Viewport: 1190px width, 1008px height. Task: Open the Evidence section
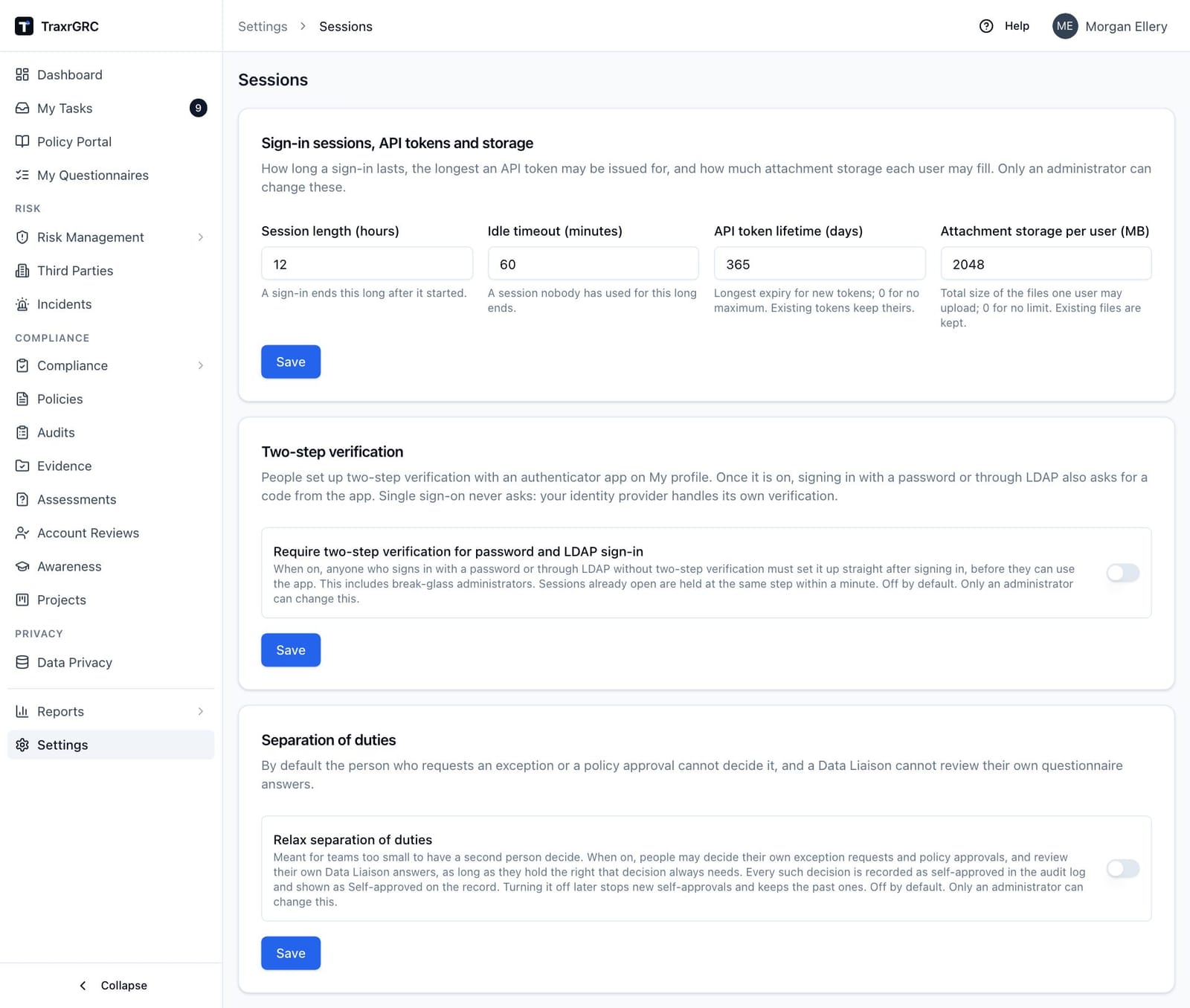(x=111, y=466)
